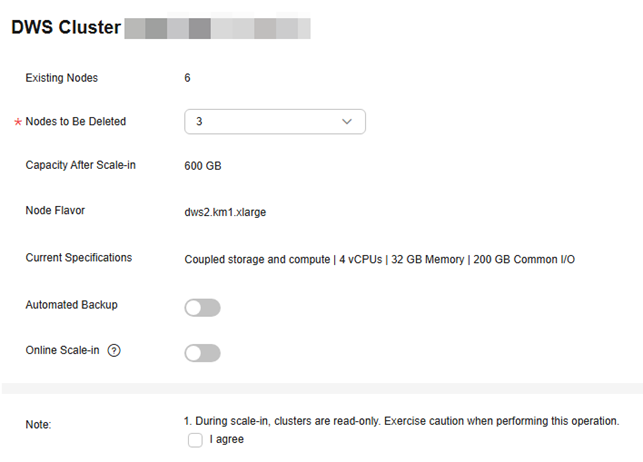Click the Nodes to Be Deleted label
The image size is (643, 462).
pos(75,121)
